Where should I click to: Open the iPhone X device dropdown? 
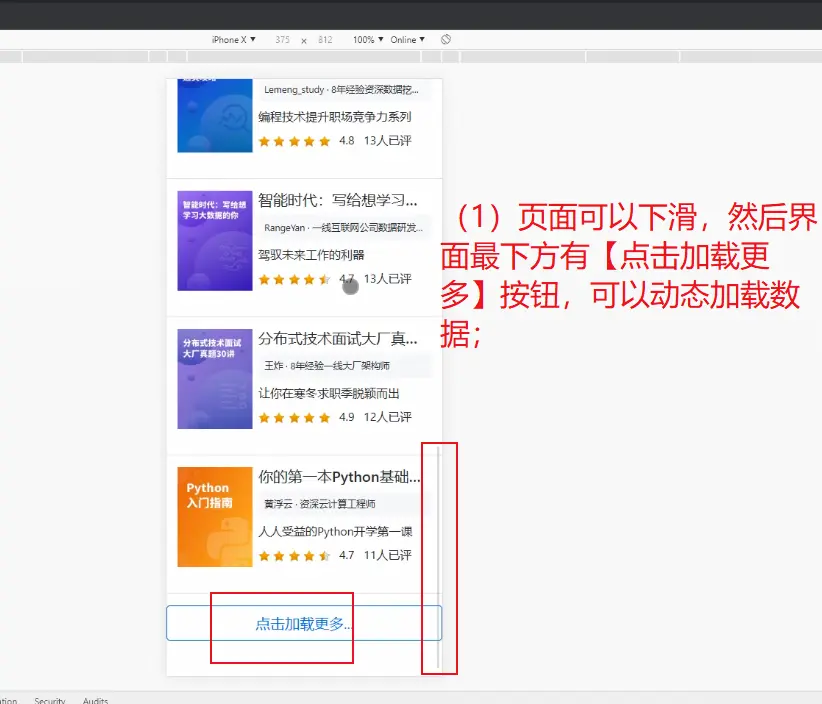coord(233,39)
